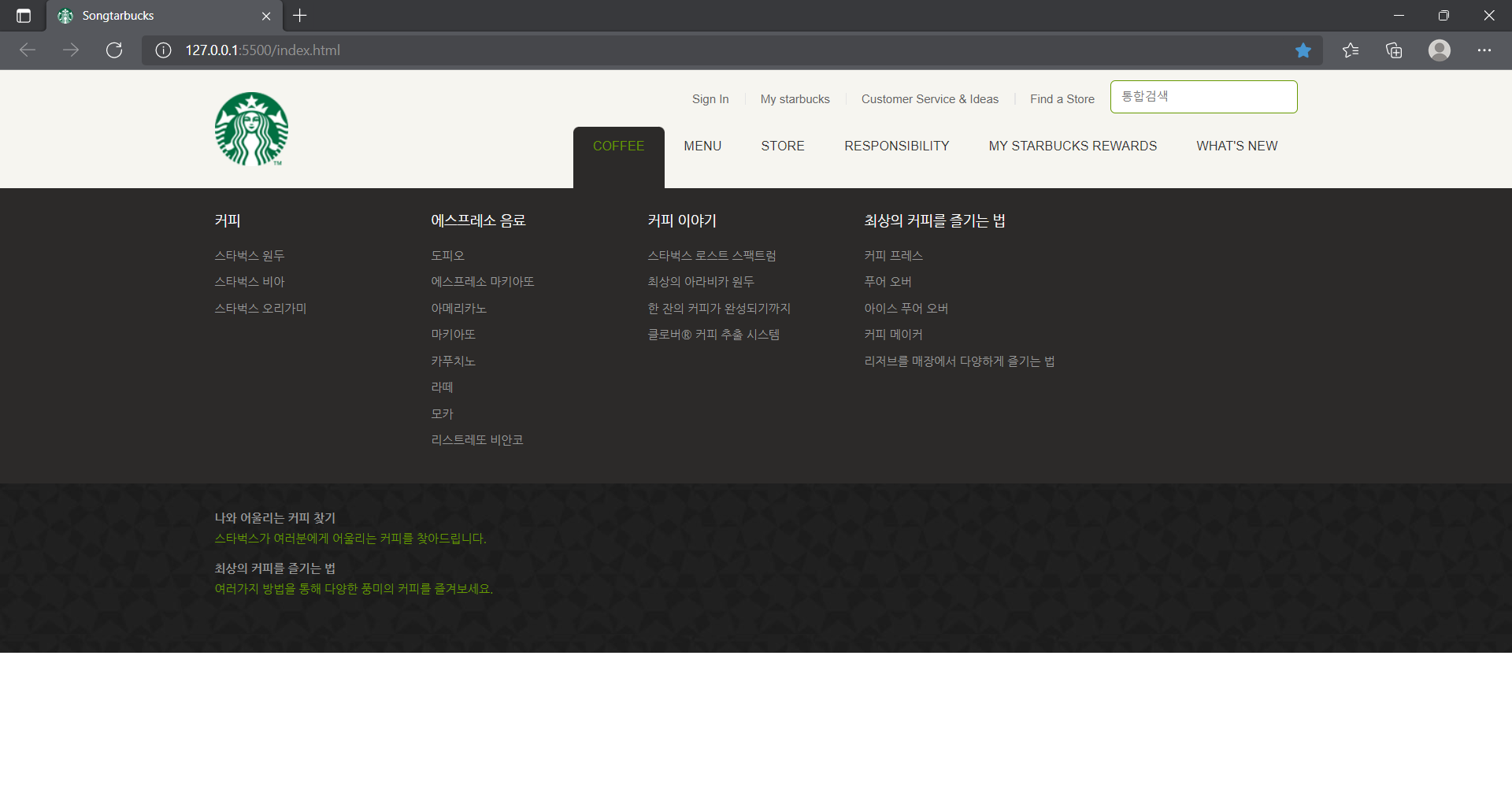The width and height of the screenshot is (1512, 811).
Task: Click the My starbucks link
Action: [795, 99]
